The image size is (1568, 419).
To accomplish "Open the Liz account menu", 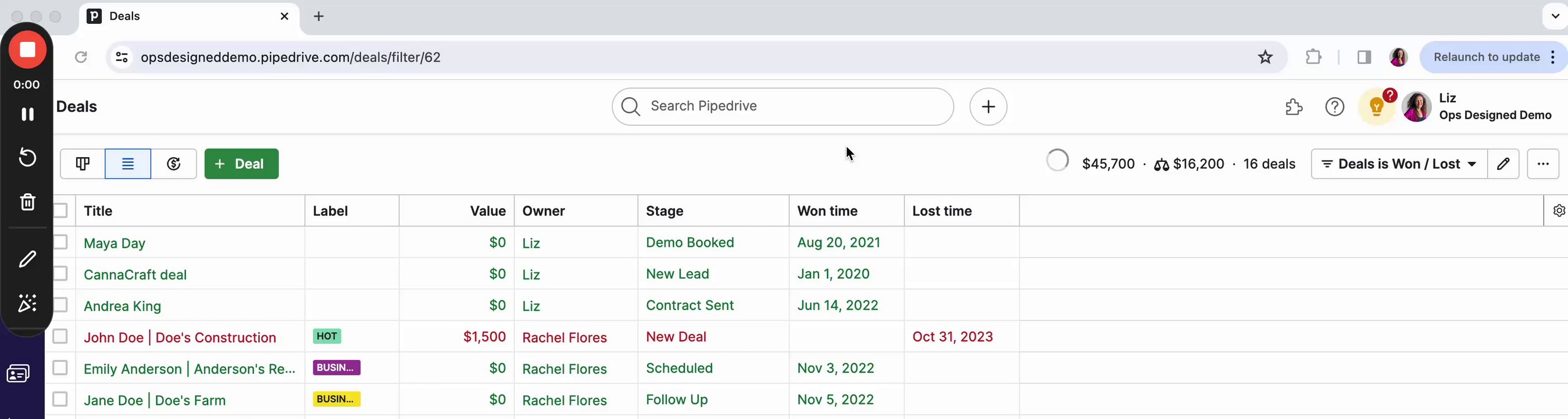I will point(1477,107).
